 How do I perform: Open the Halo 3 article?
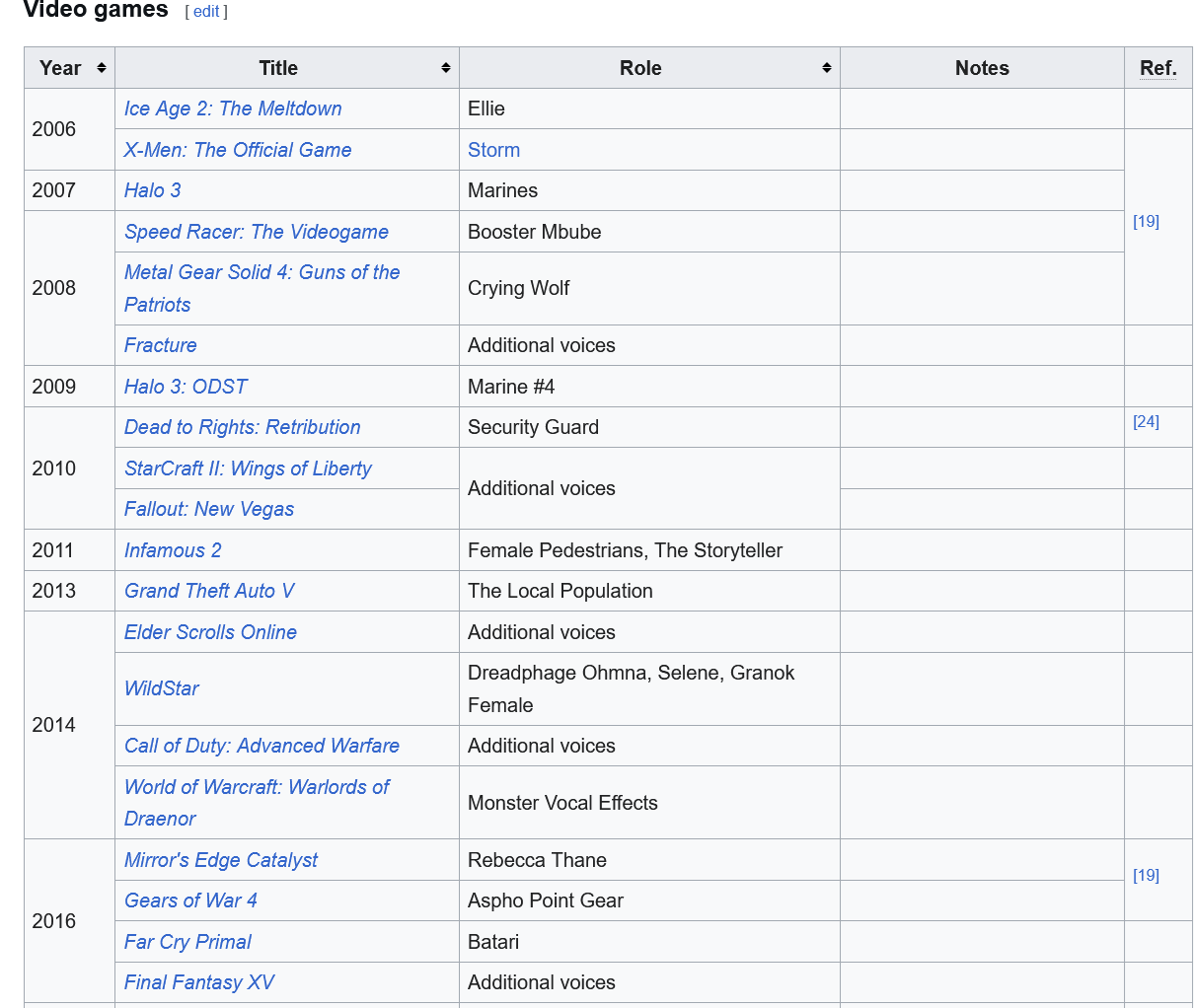pos(153,190)
